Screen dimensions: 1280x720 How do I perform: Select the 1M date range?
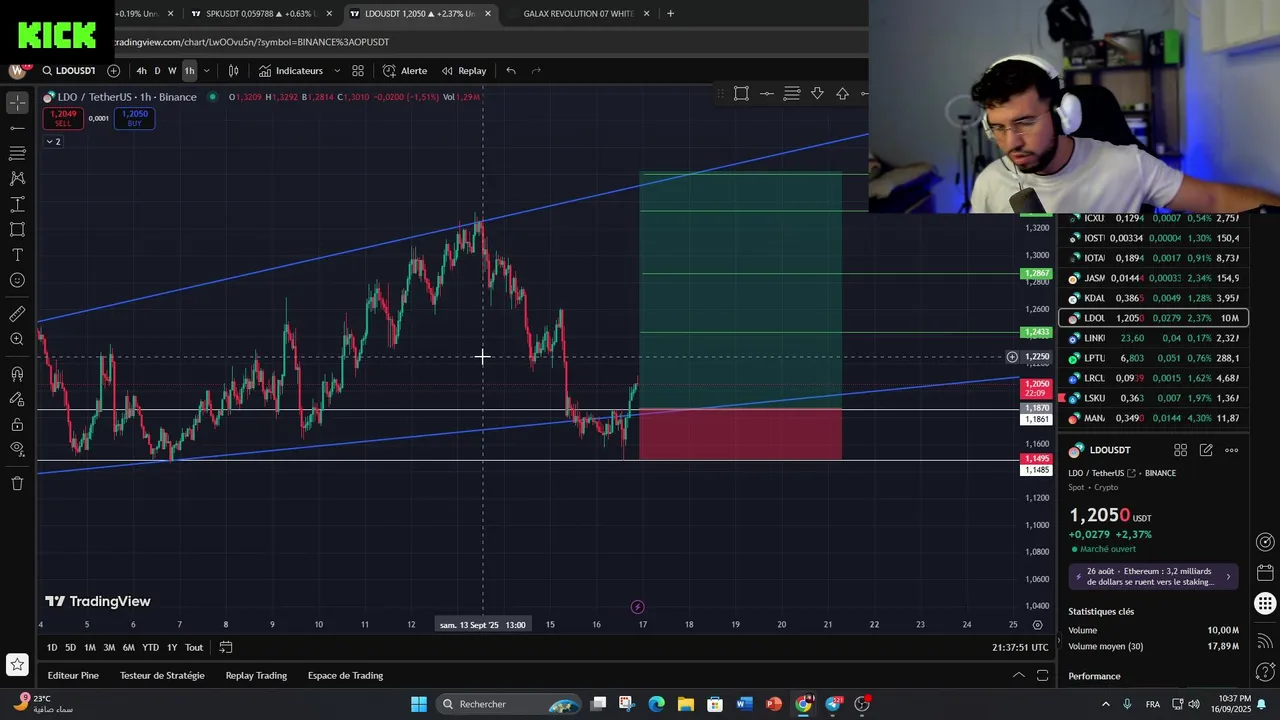[90, 648]
